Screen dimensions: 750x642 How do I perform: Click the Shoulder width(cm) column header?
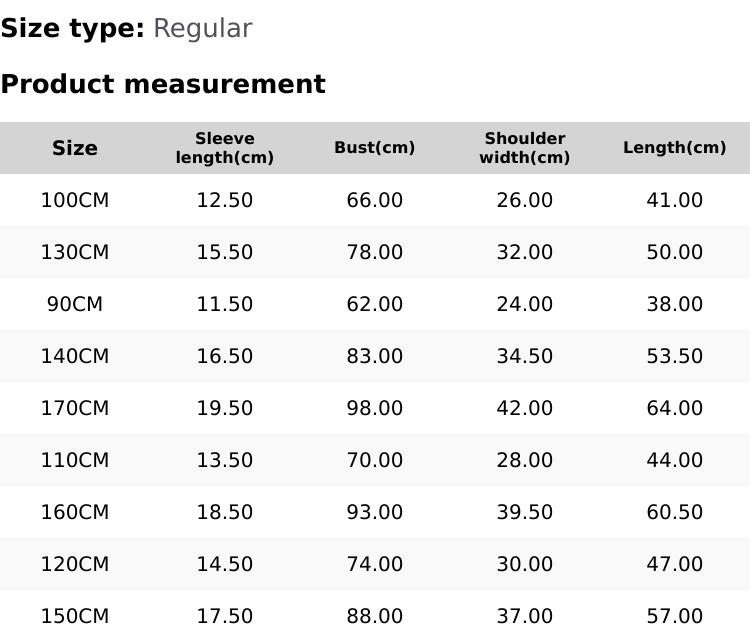click(x=525, y=148)
